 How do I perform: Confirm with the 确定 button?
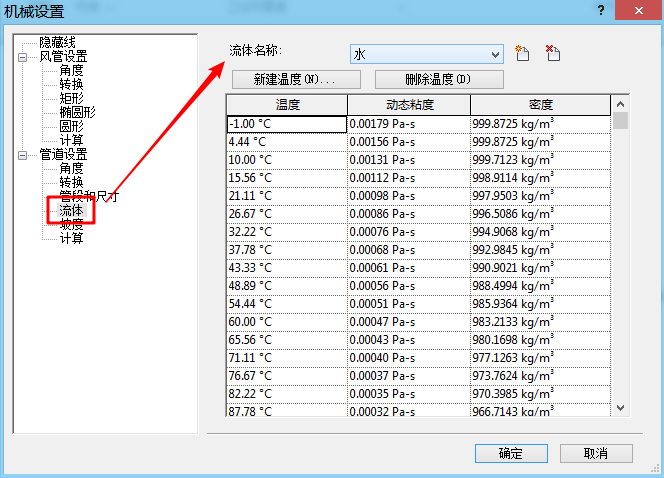511,453
